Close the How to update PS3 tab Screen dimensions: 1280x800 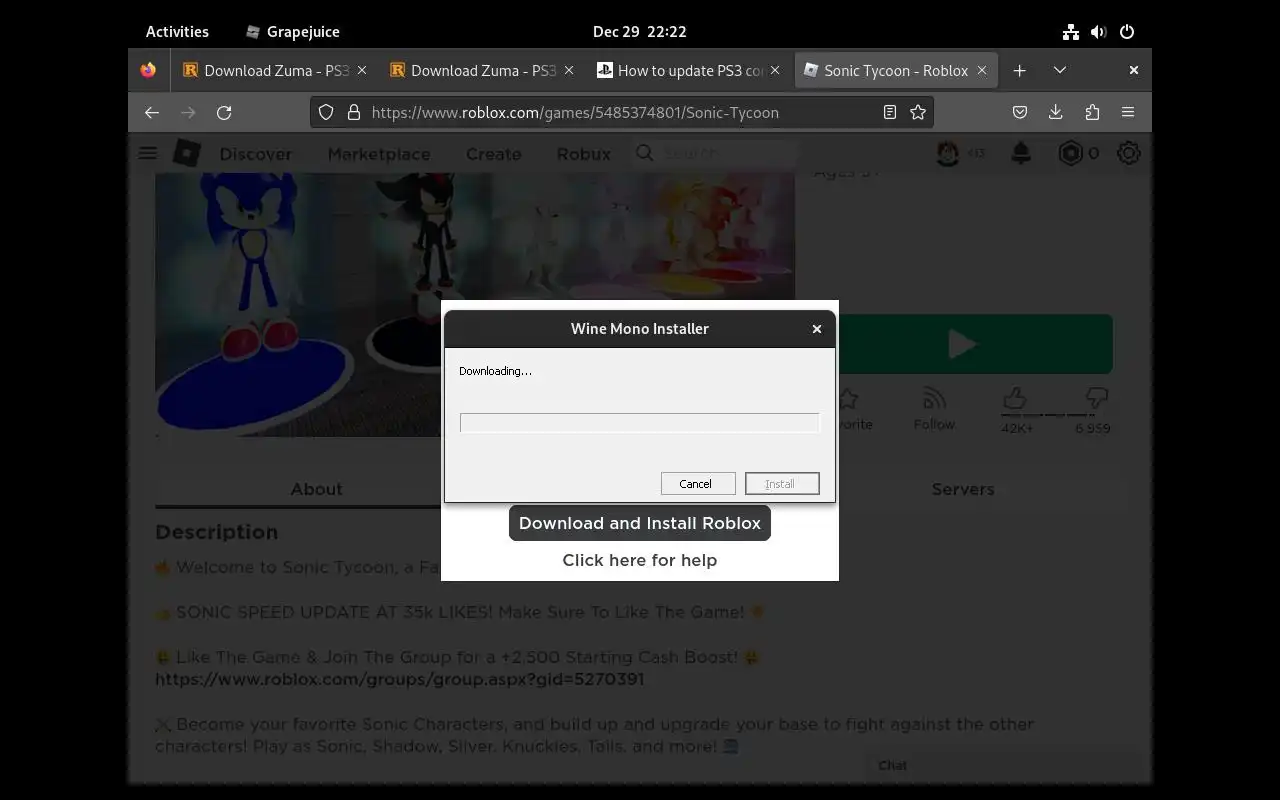click(x=775, y=70)
